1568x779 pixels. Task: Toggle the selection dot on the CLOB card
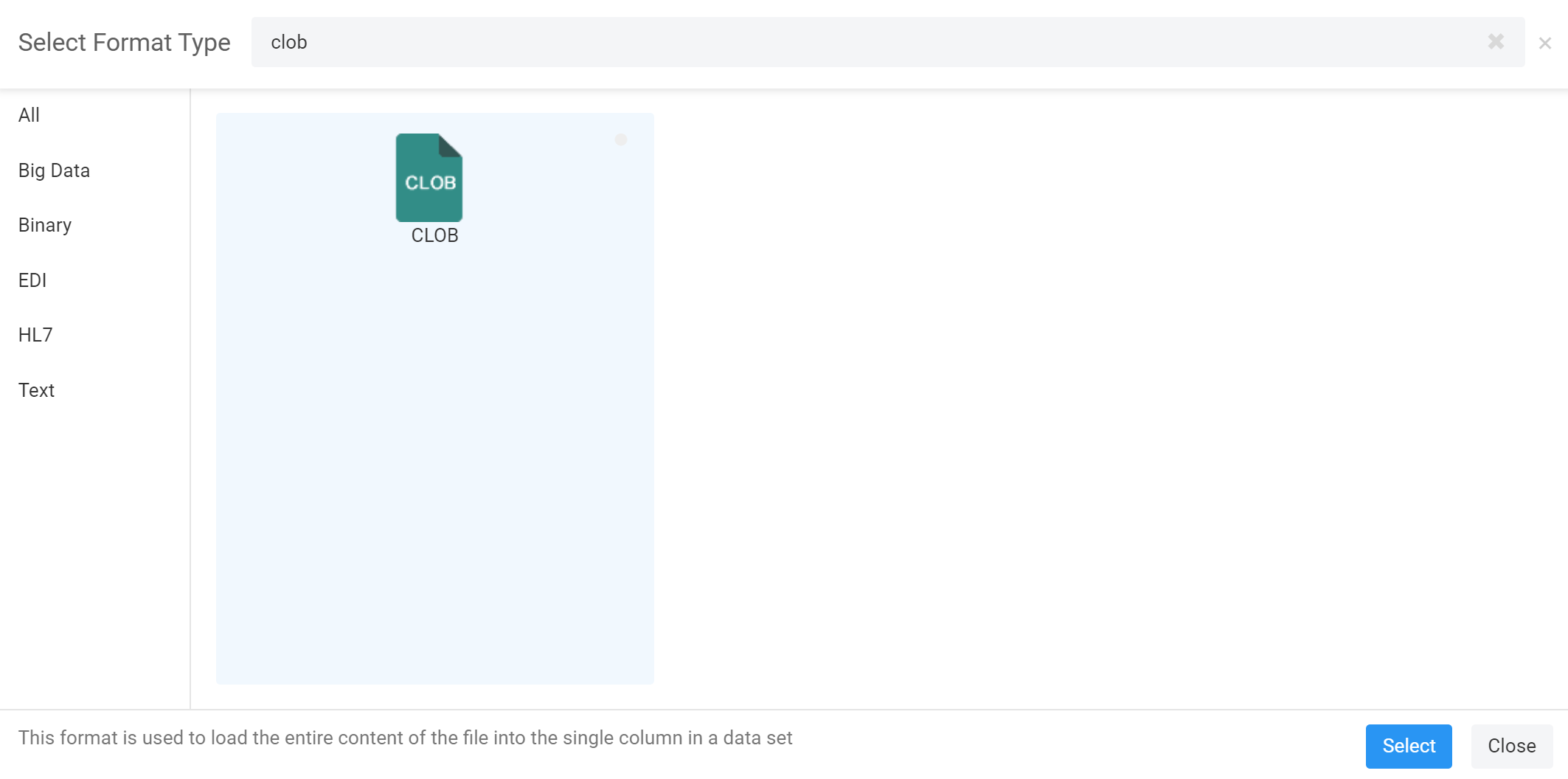[x=620, y=139]
